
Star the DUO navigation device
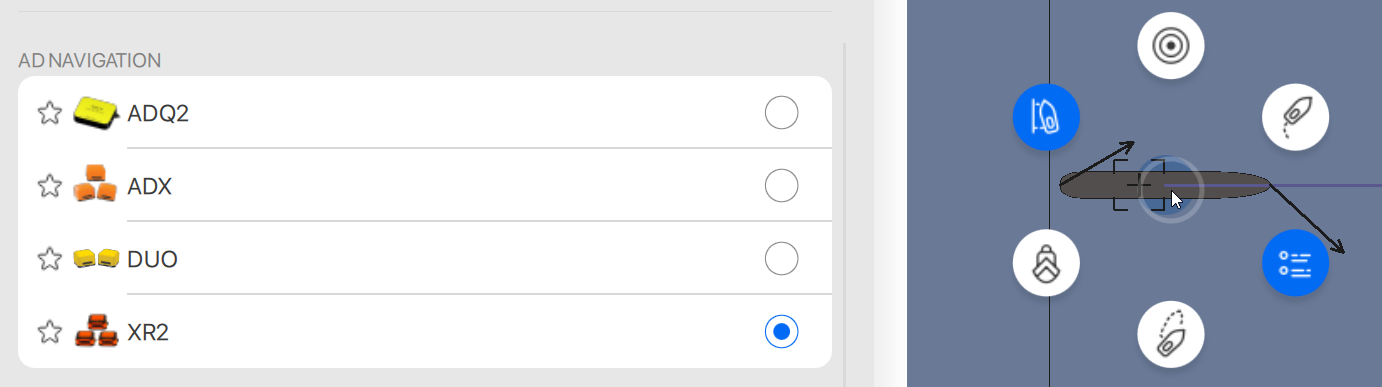[x=49, y=259]
